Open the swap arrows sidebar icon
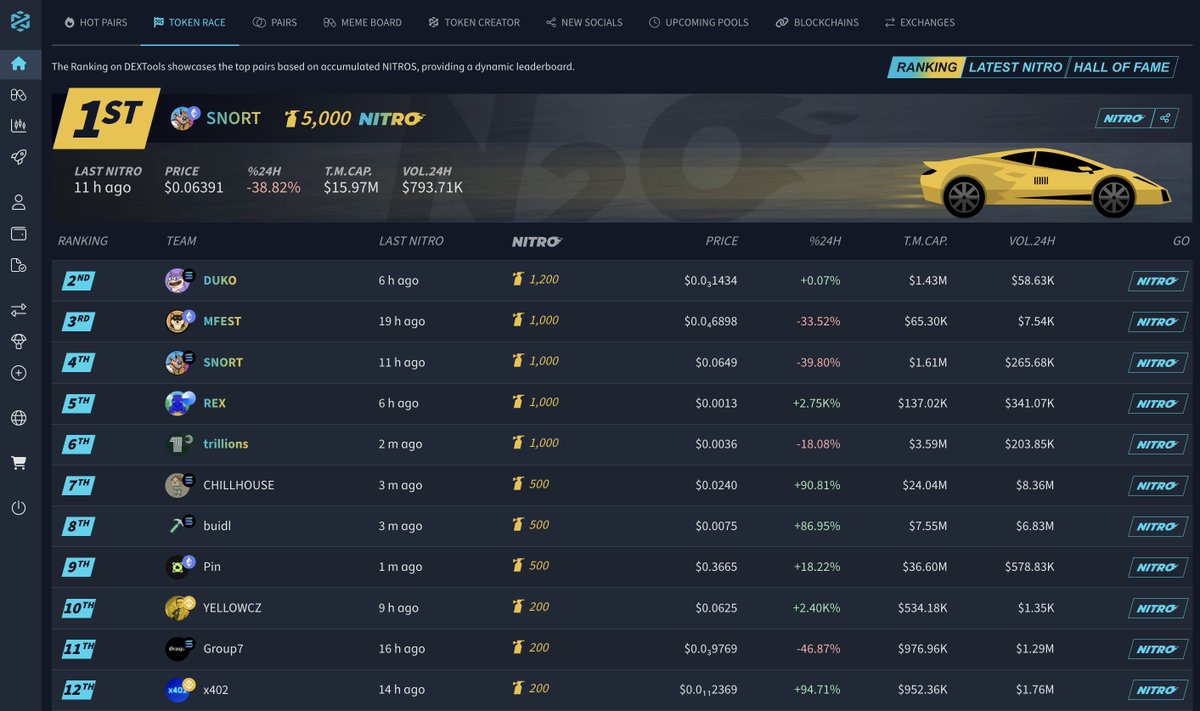The height and width of the screenshot is (711, 1200). pos(18,310)
